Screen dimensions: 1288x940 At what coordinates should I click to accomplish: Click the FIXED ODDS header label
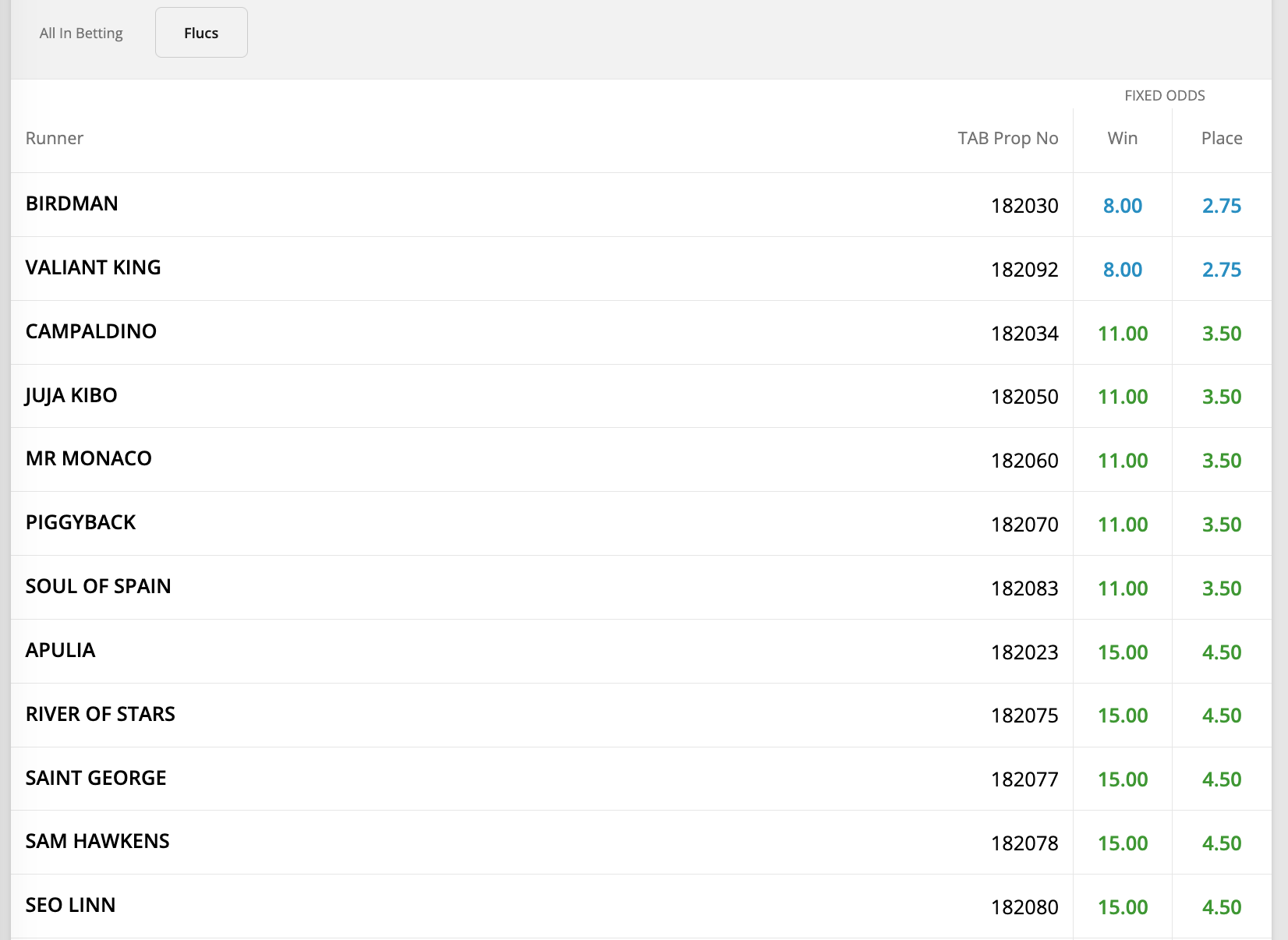(1164, 95)
